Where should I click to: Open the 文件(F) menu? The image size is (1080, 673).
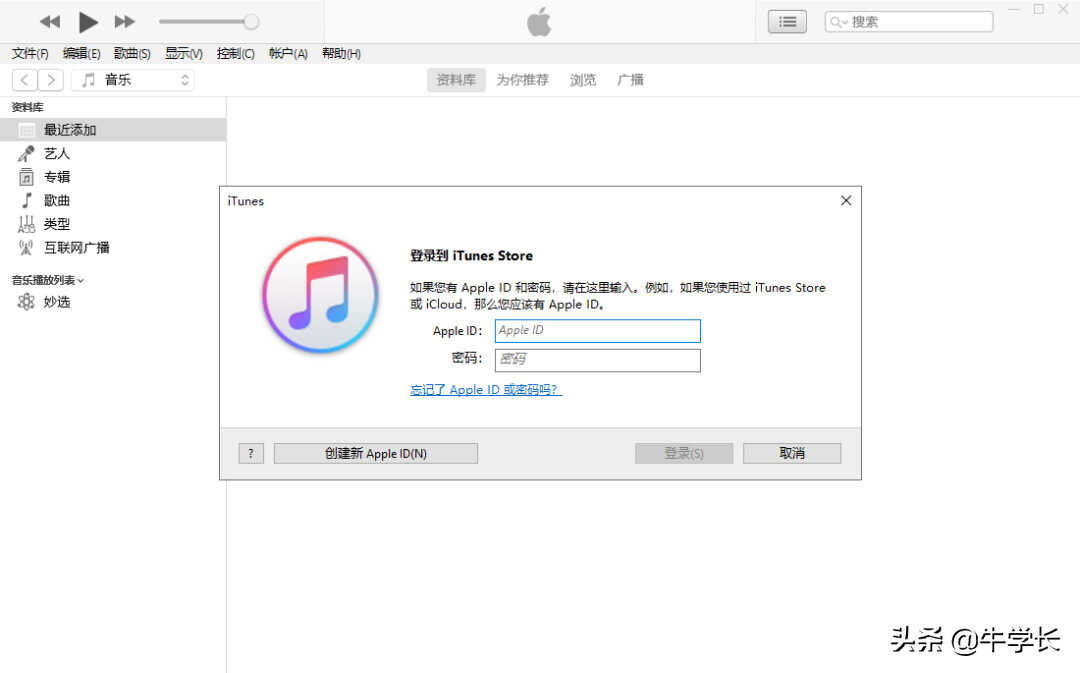[30, 54]
